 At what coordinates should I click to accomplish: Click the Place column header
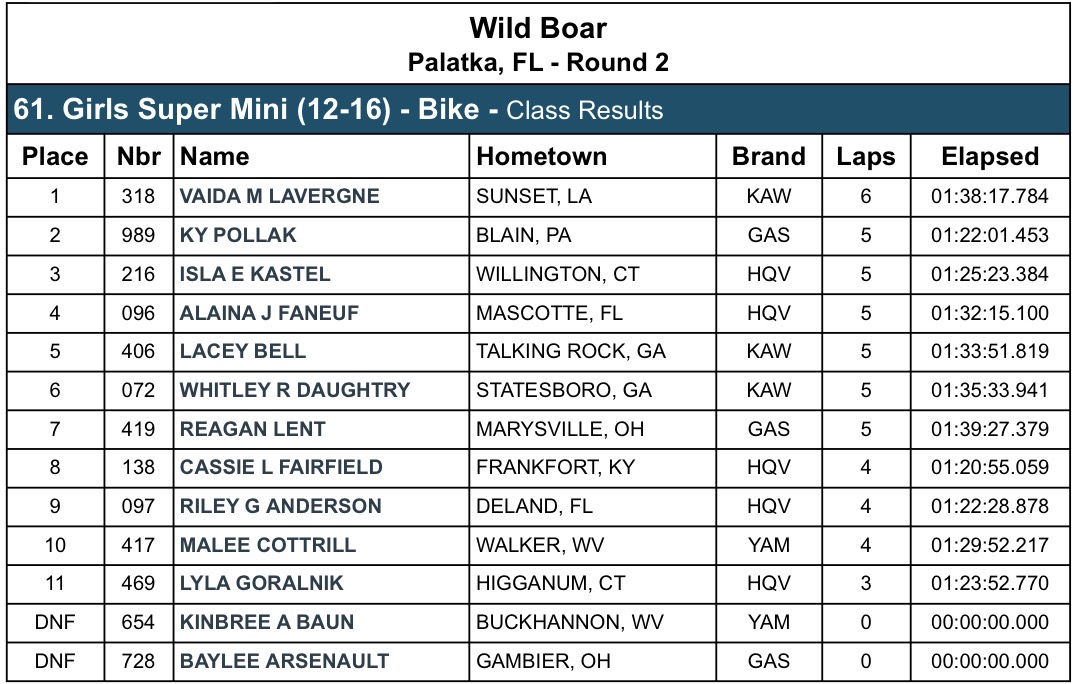[x=55, y=157]
